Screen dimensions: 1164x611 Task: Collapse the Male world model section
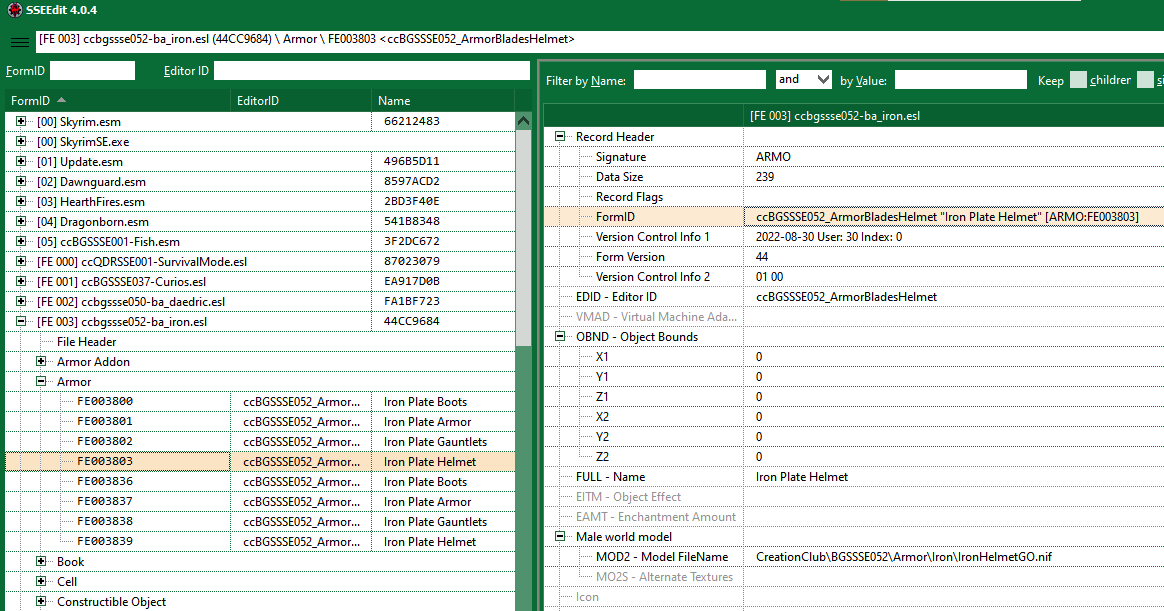[560, 536]
